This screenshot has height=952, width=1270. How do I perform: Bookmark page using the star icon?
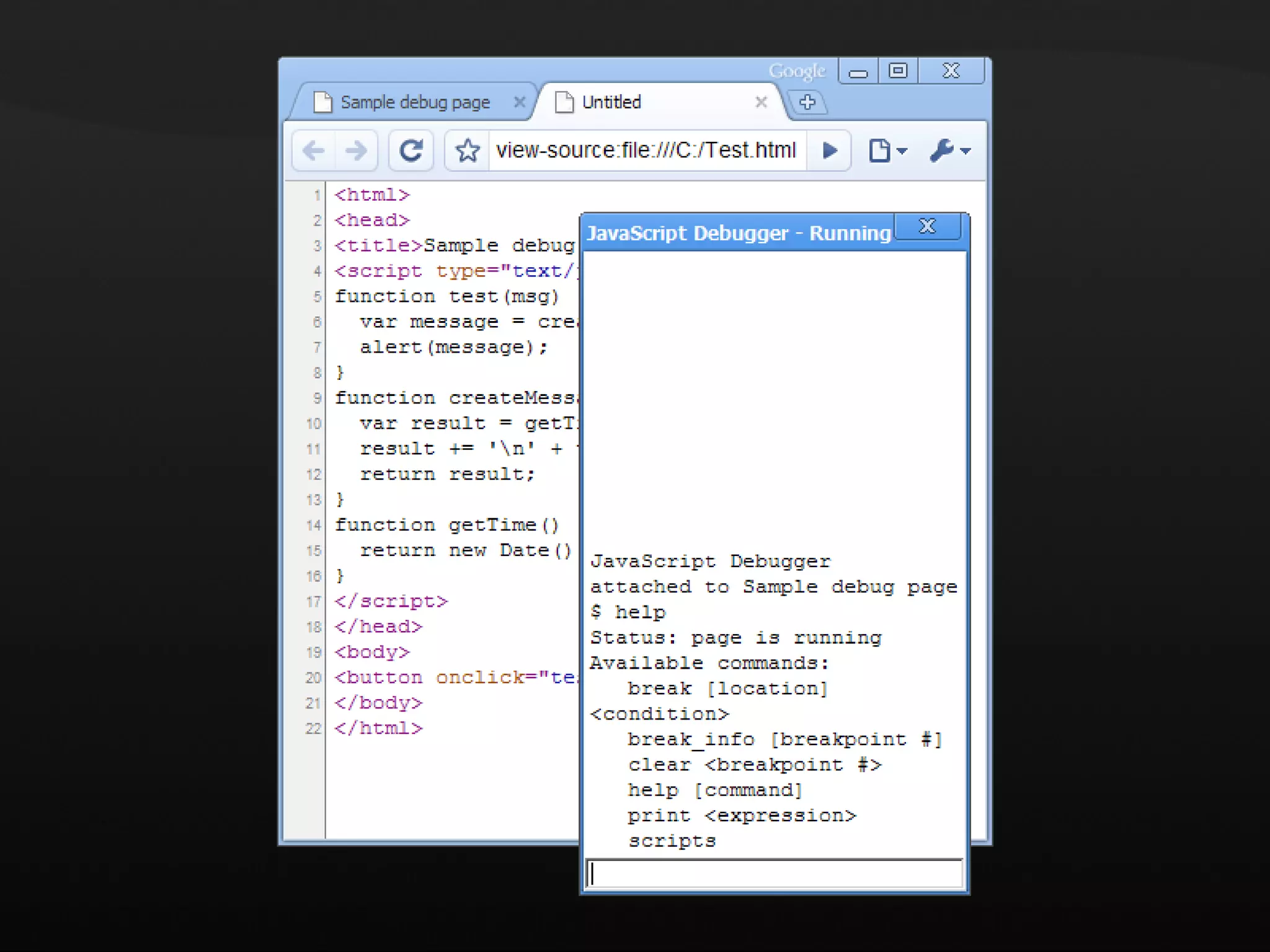[x=468, y=151]
